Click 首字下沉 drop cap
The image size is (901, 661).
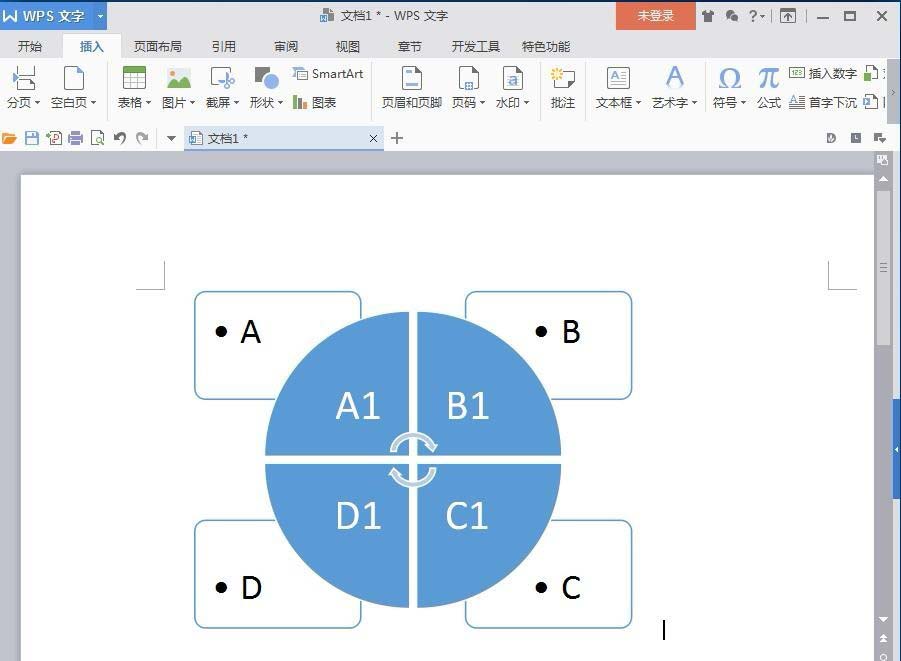[823, 102]
